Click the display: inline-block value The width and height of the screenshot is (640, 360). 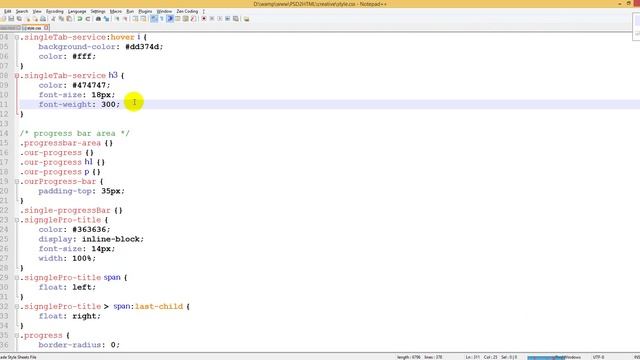(x=111, y=239)
